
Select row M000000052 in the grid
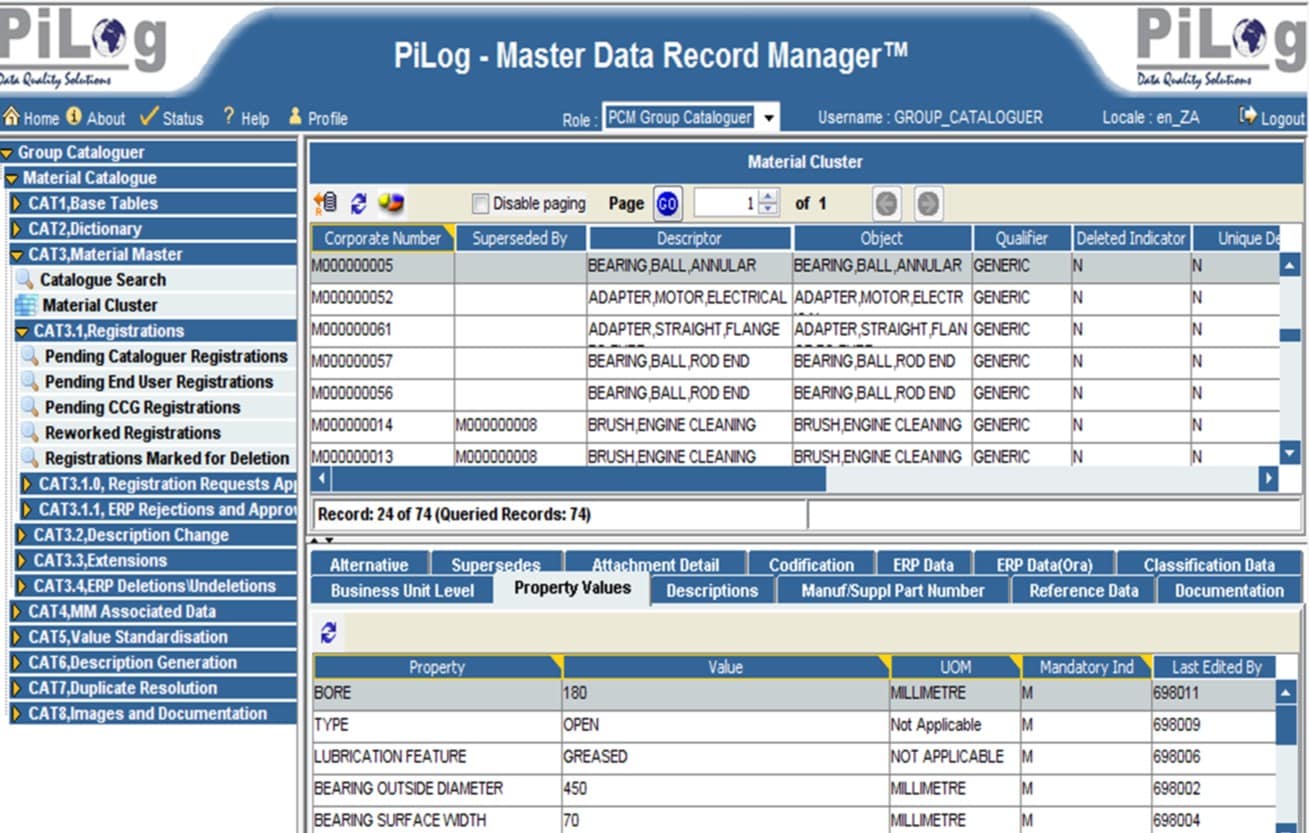point(795,298)
